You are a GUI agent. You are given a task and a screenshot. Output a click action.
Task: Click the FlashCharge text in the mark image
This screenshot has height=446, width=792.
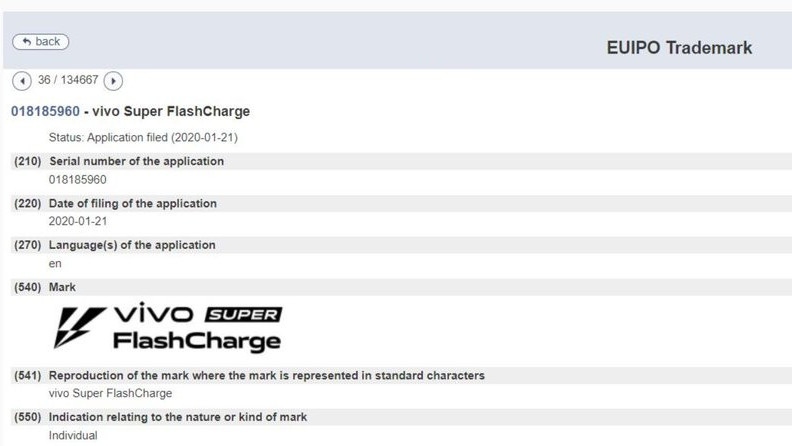click(x=196, y=342)
